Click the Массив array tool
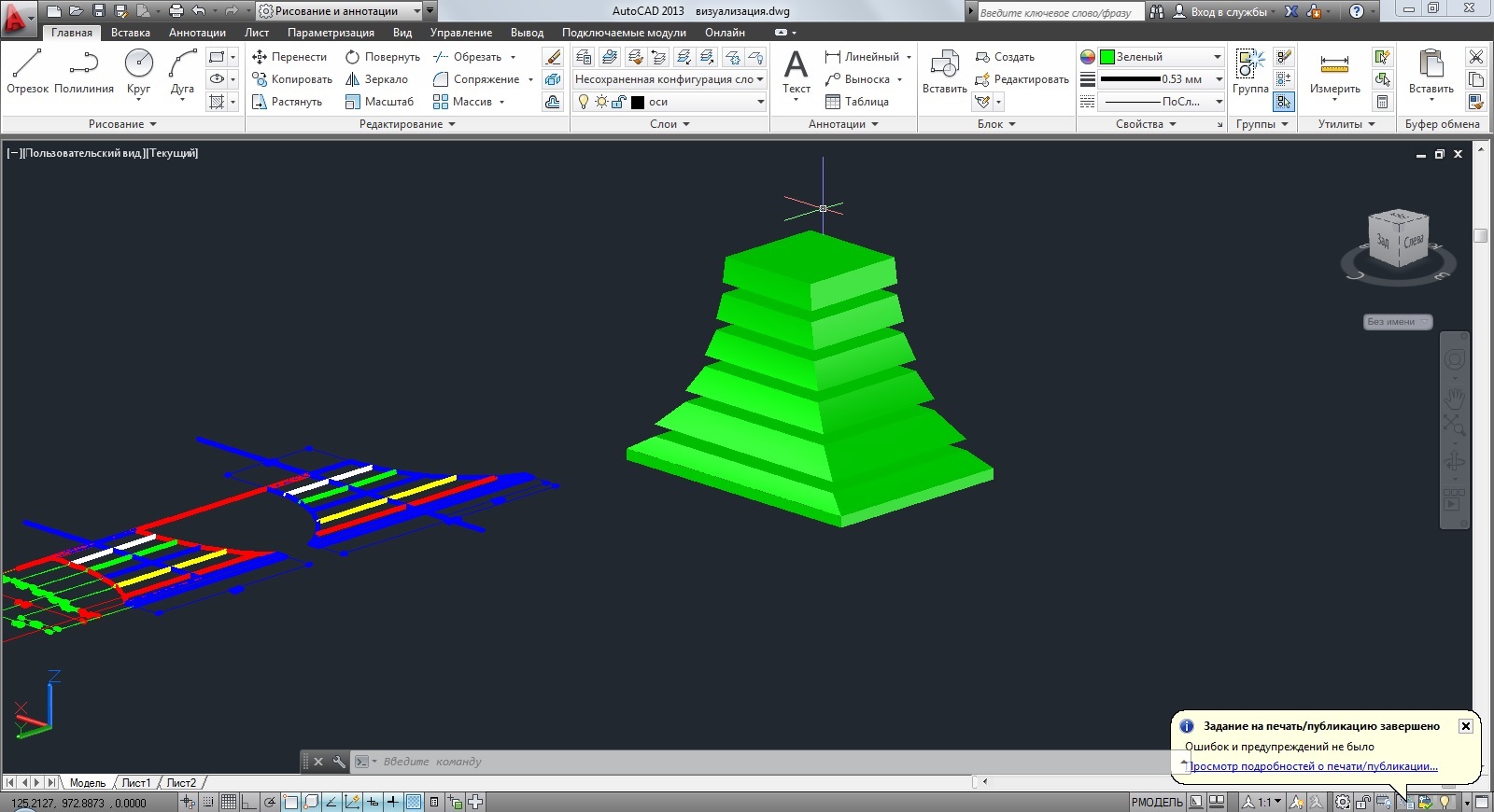1494x812 pixels. point(462,102)
